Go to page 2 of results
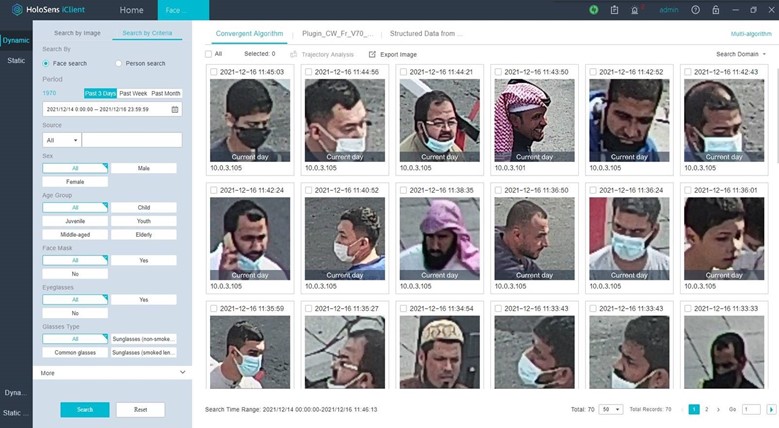Viewport: 779px width, 428px height. (706, 410)
